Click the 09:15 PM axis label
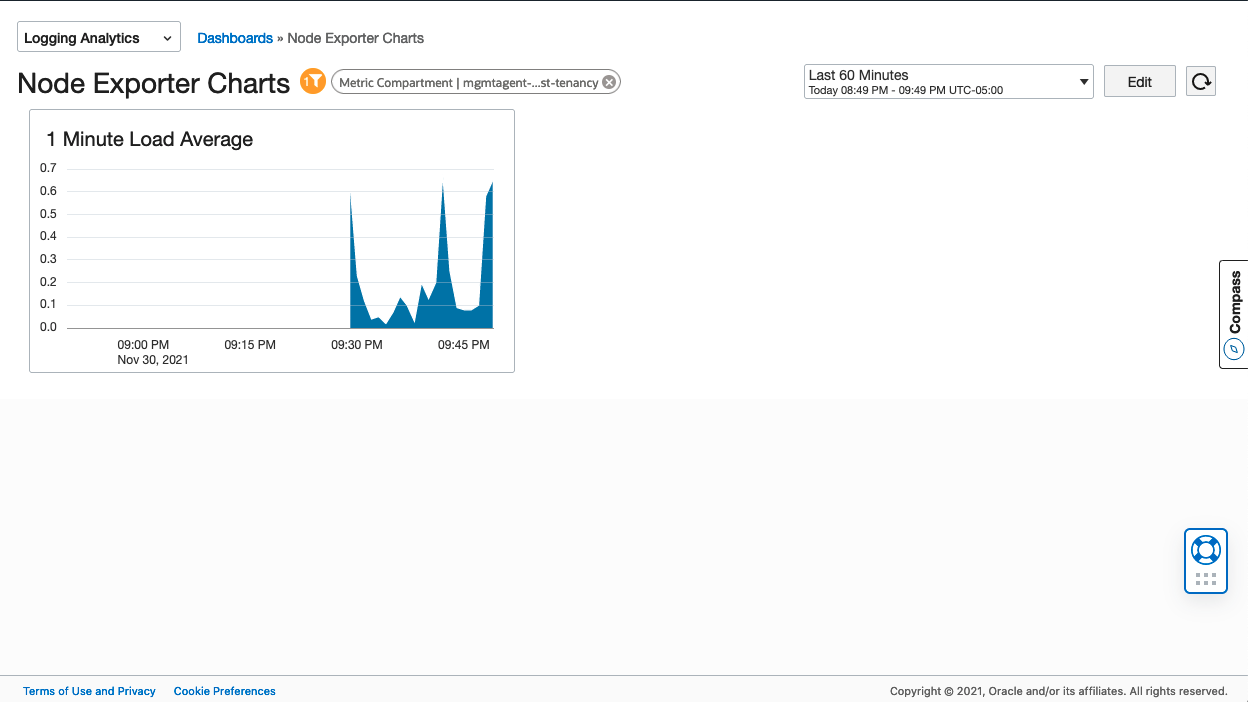The width and height of the screenshot is (1248, 702). click(x=250, y=344)
